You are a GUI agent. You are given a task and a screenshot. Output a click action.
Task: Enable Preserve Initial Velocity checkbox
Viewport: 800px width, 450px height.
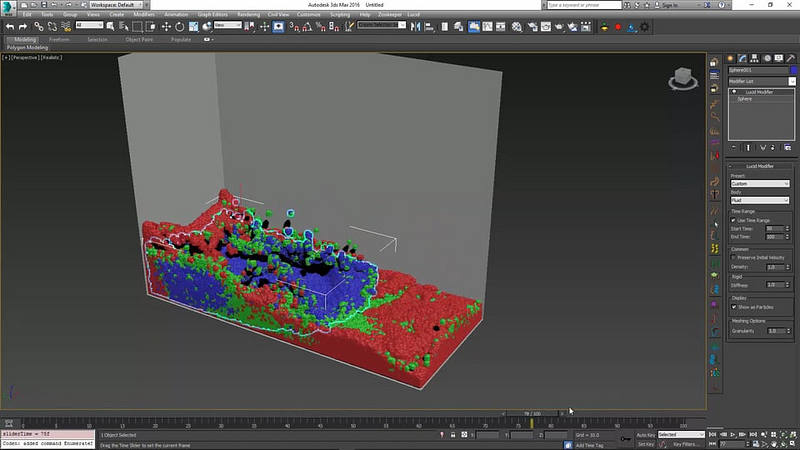[x=734, y=258]
